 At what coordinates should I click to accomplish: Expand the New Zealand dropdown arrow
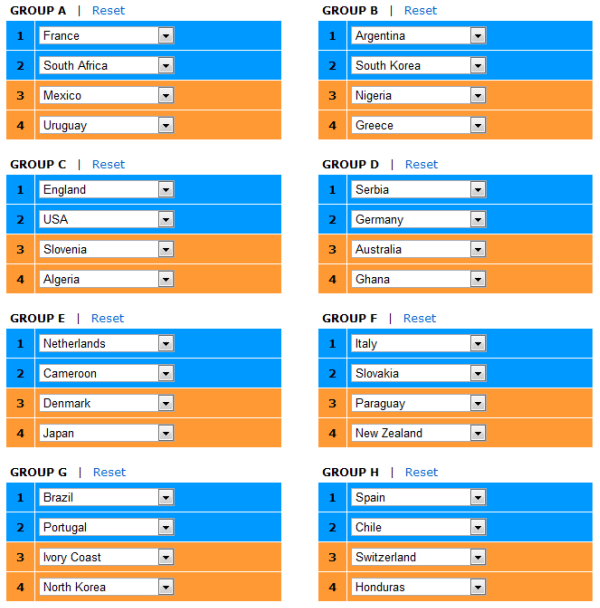478,433
